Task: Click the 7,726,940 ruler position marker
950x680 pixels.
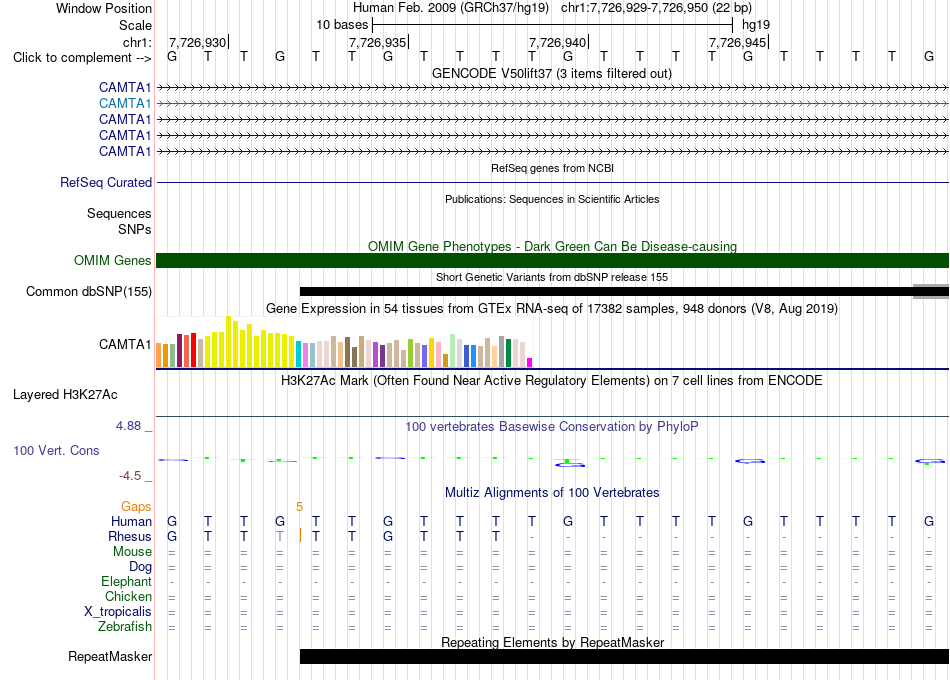Action: tap(558, 42)
